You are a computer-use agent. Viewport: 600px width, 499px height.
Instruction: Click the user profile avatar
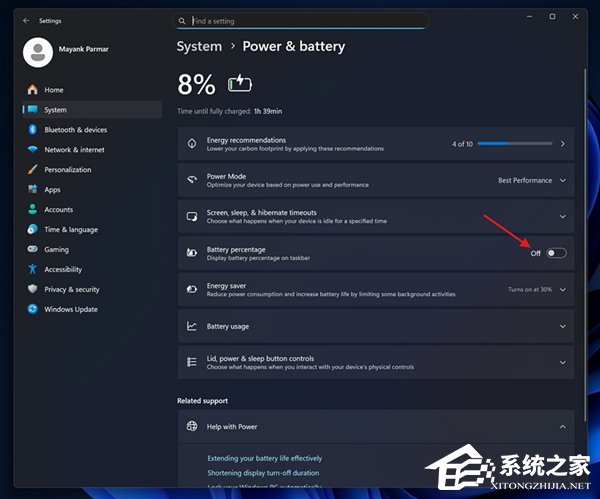[38, 52]
